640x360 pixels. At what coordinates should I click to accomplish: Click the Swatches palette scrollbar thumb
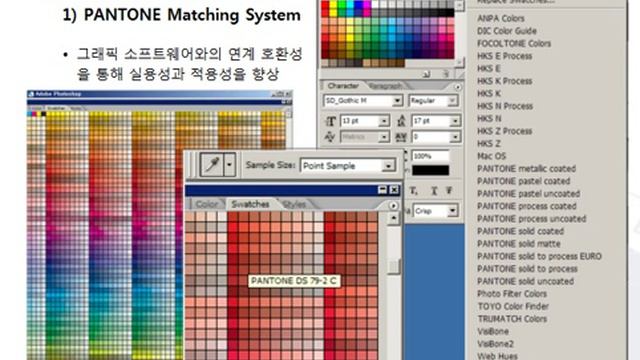coord(393,267)
